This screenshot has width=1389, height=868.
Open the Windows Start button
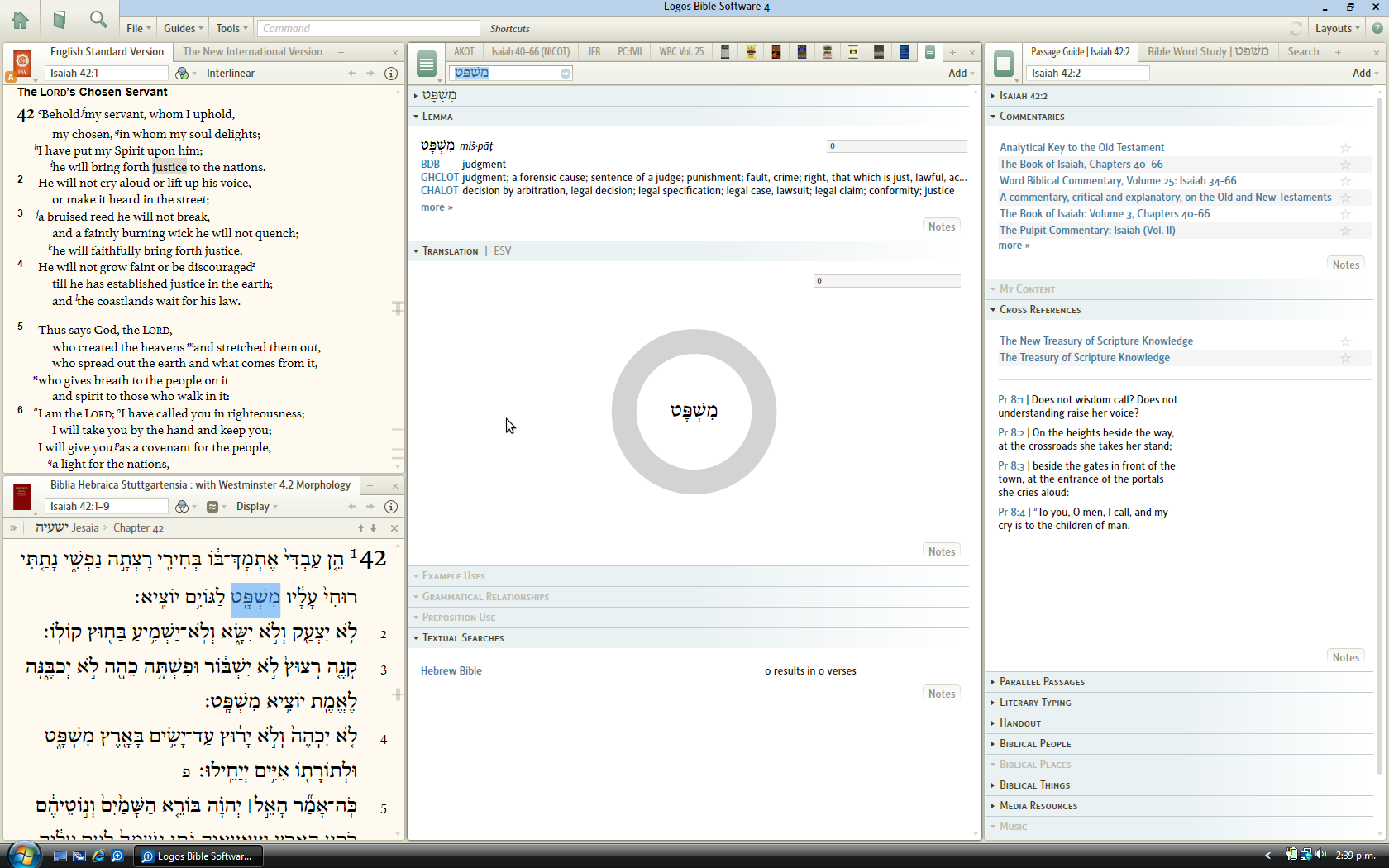coord(22,855)
